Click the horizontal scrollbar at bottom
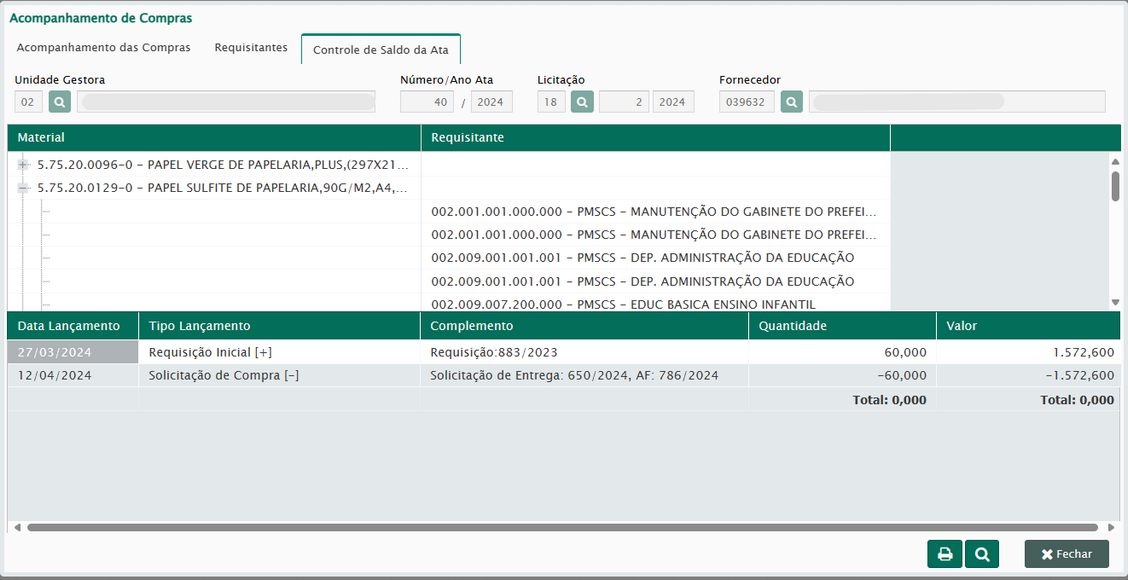Screen dimensions: 1128x580 560,527
